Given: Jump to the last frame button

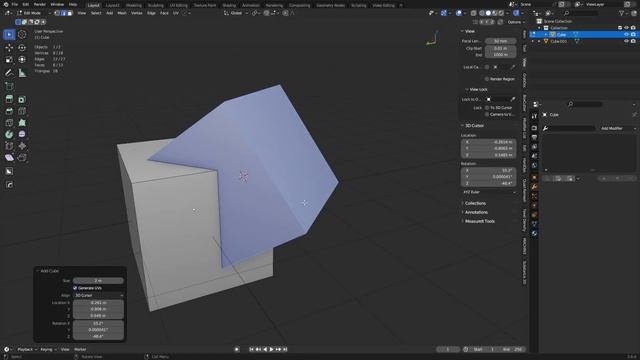Looking at the screenshot, I should (x=285, y=349).
